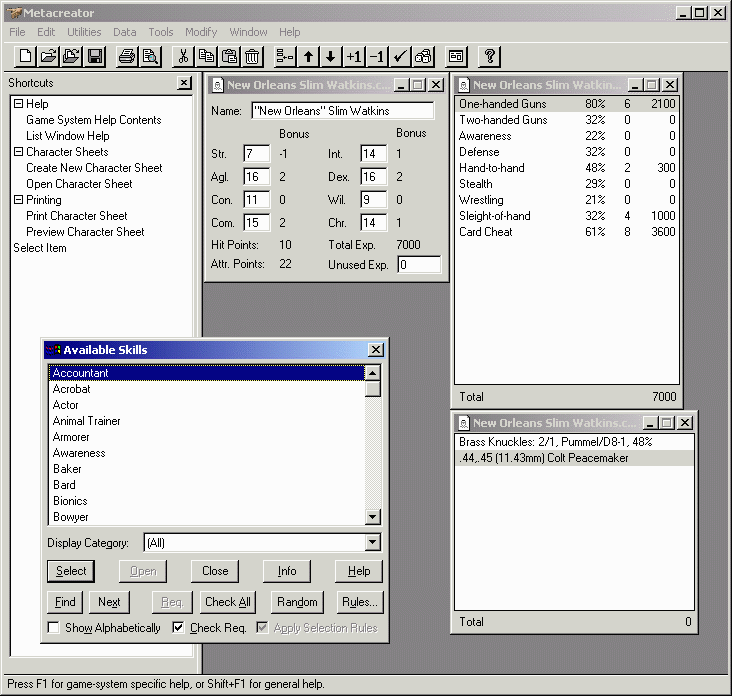Collapse the Printing tree node
This screenshot has height=696, width=732.
tap(18, 200)
